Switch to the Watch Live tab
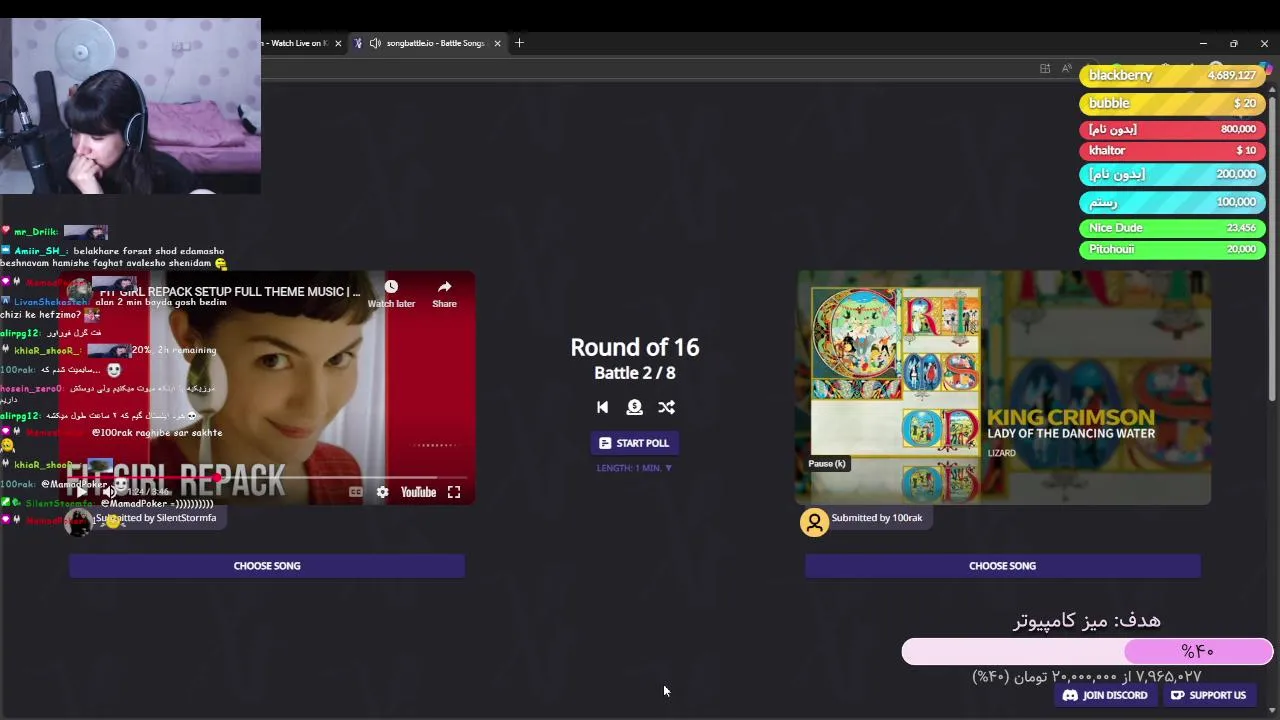This screenshot has height=720, width=1280. [298, 43]
